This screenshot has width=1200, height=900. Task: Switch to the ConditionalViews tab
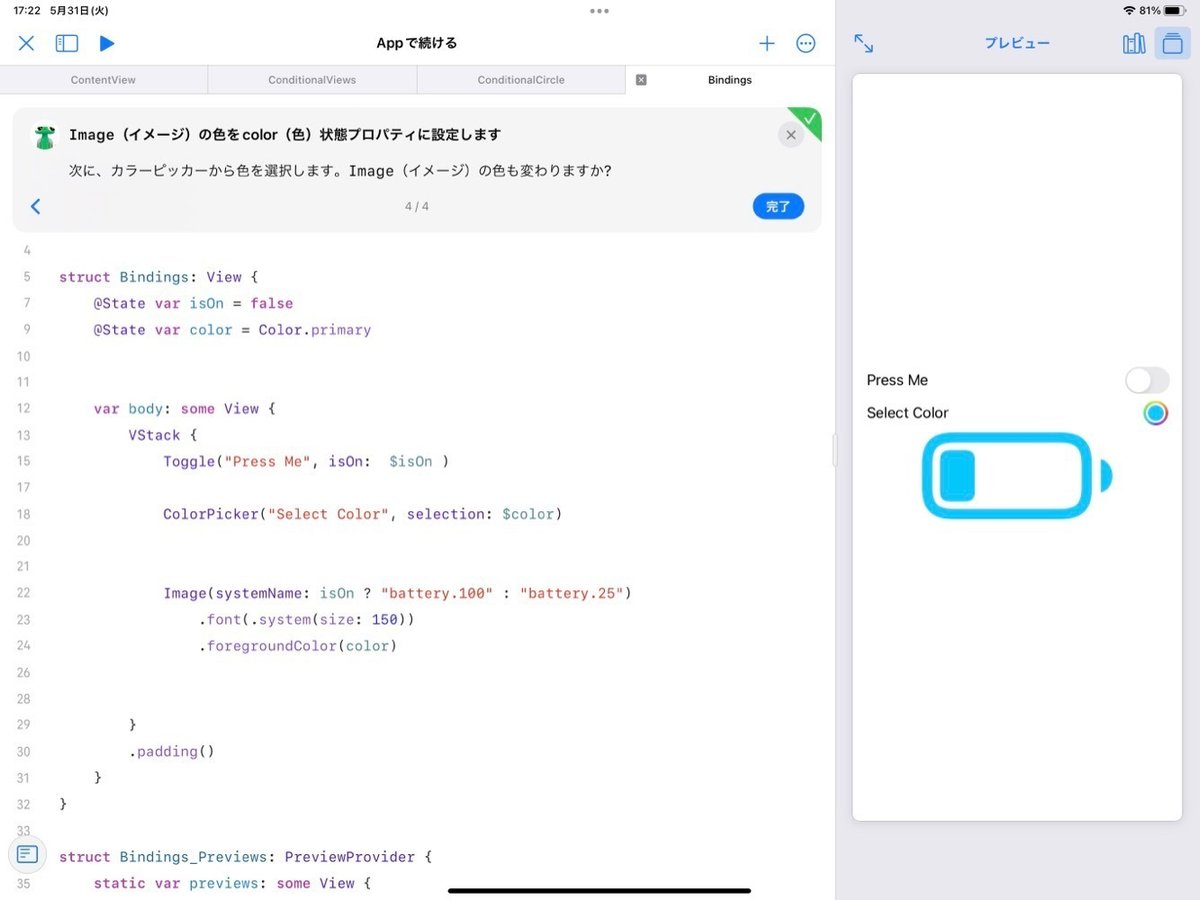point(312,80)
